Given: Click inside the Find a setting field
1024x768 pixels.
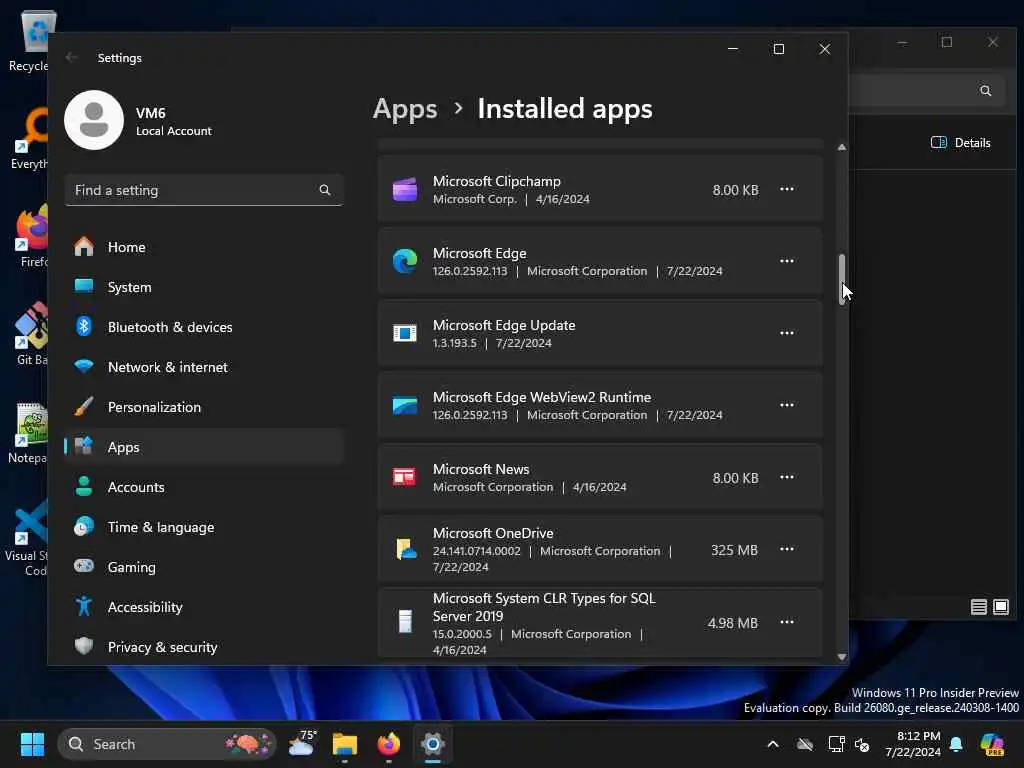Looking at the screenshot, I should coord(204,190).
